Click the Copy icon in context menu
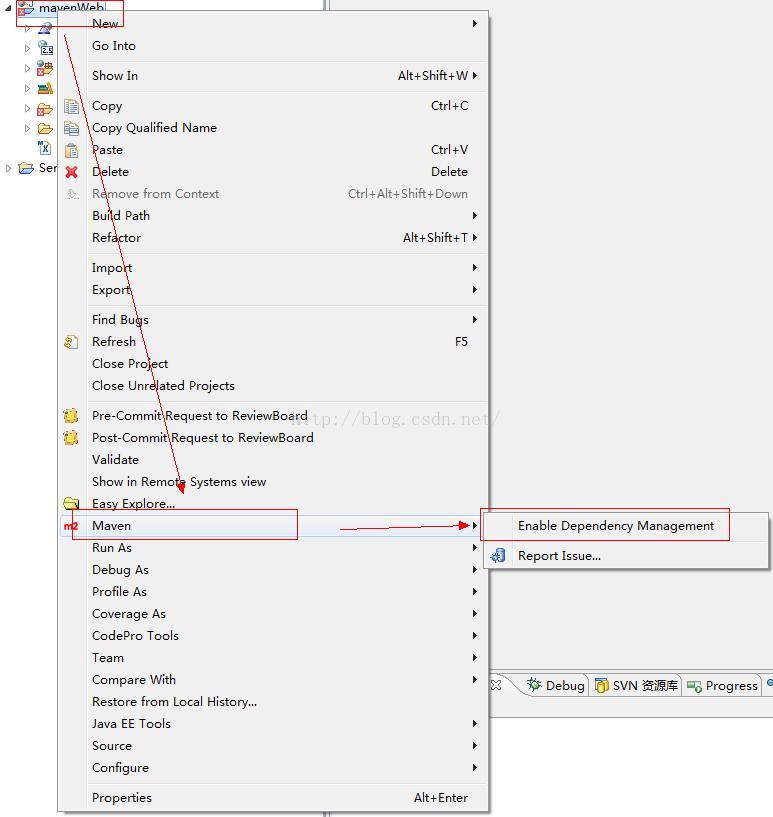The image size is (773, 817). click(71, 106)
